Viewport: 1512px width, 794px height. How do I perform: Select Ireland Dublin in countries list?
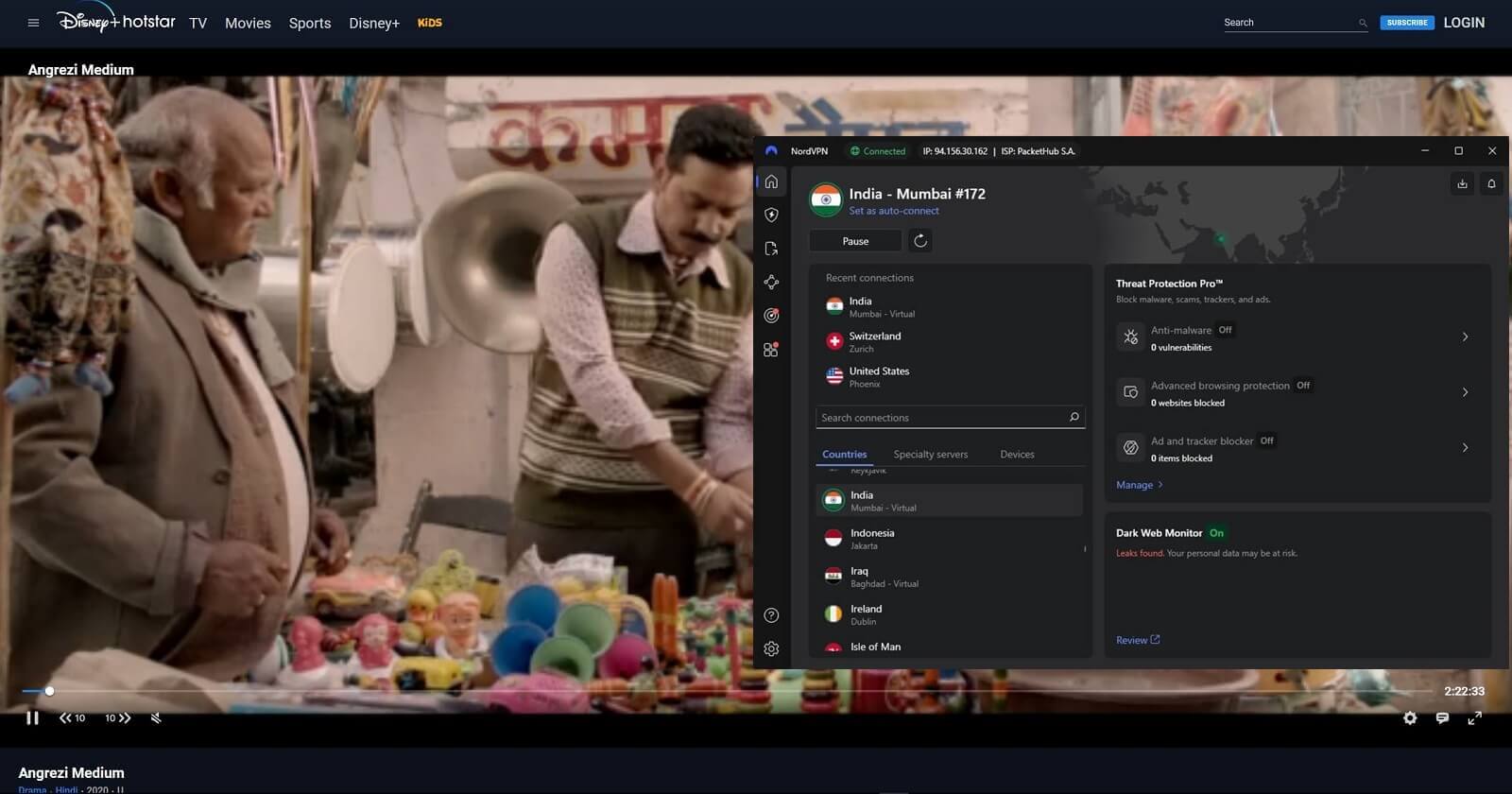click(950, 614)
